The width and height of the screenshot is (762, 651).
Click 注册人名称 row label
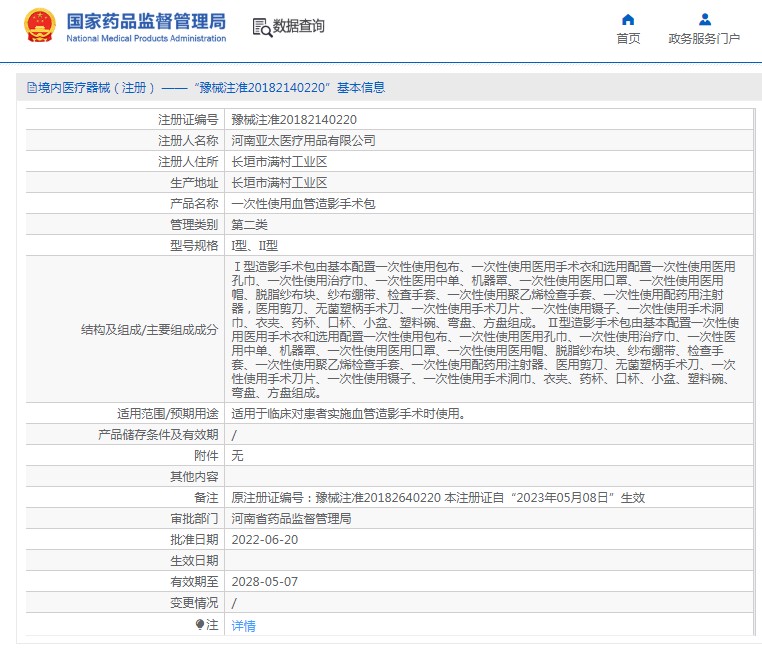coord(188,140)
